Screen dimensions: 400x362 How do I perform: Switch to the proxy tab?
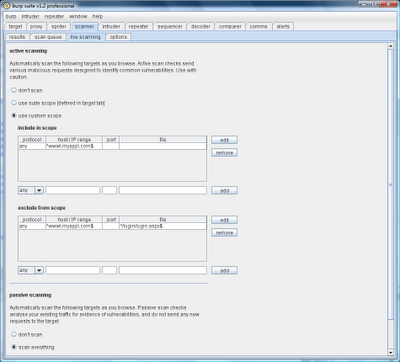[36, 26]
